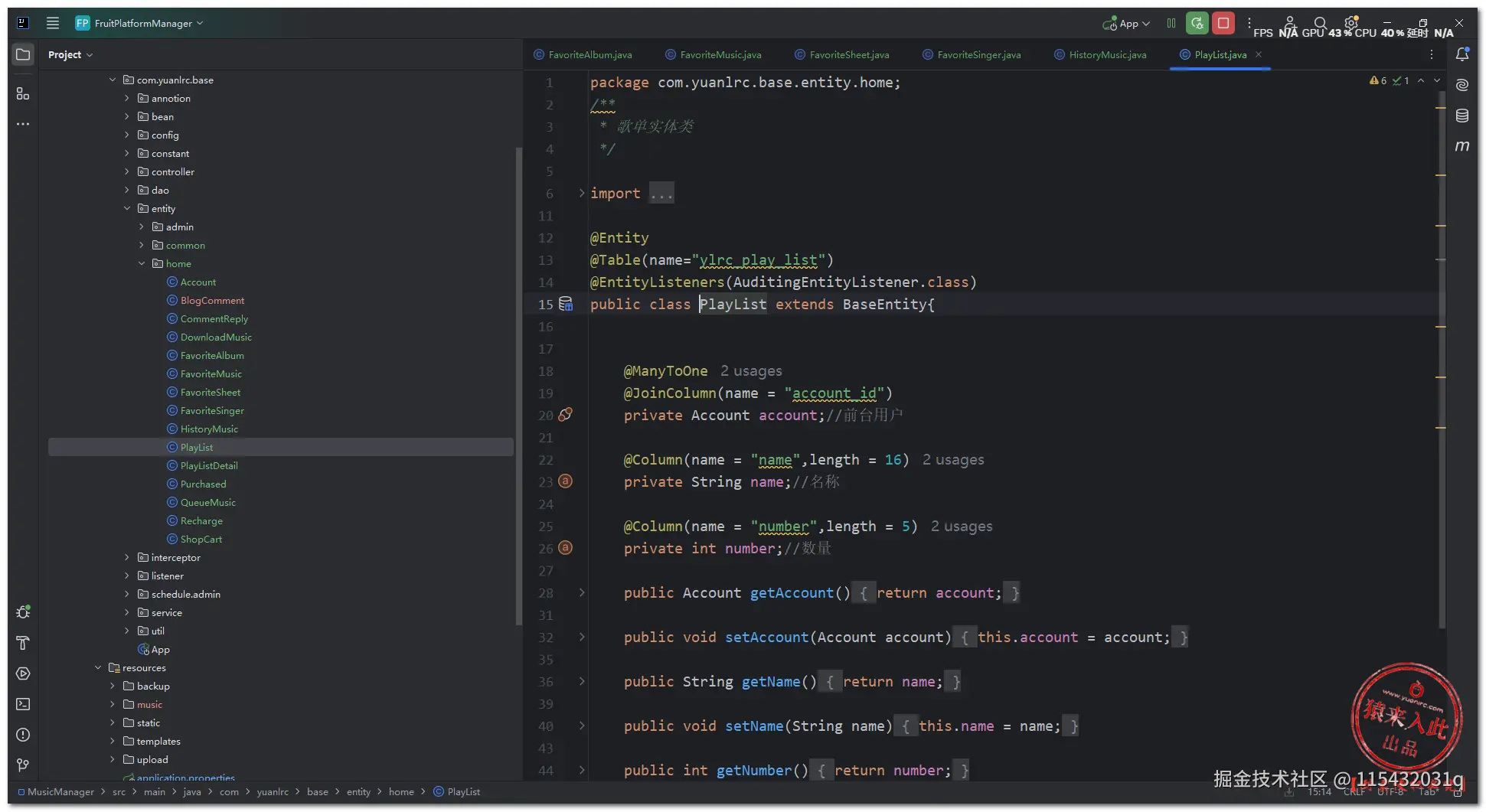Expand the getName method fold
1486x812 pixels.
pos(582,681)
